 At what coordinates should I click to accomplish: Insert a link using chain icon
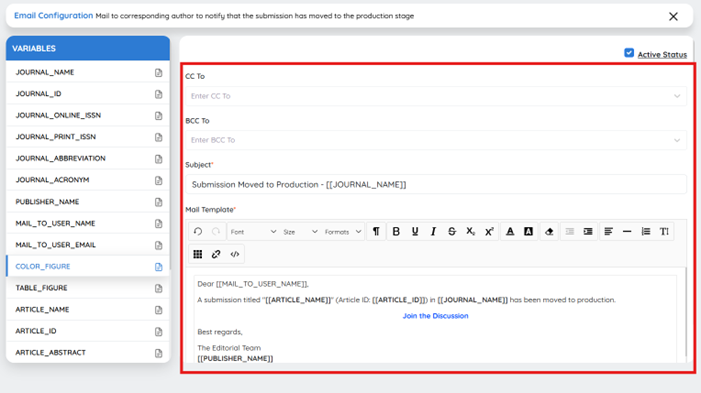216,254
